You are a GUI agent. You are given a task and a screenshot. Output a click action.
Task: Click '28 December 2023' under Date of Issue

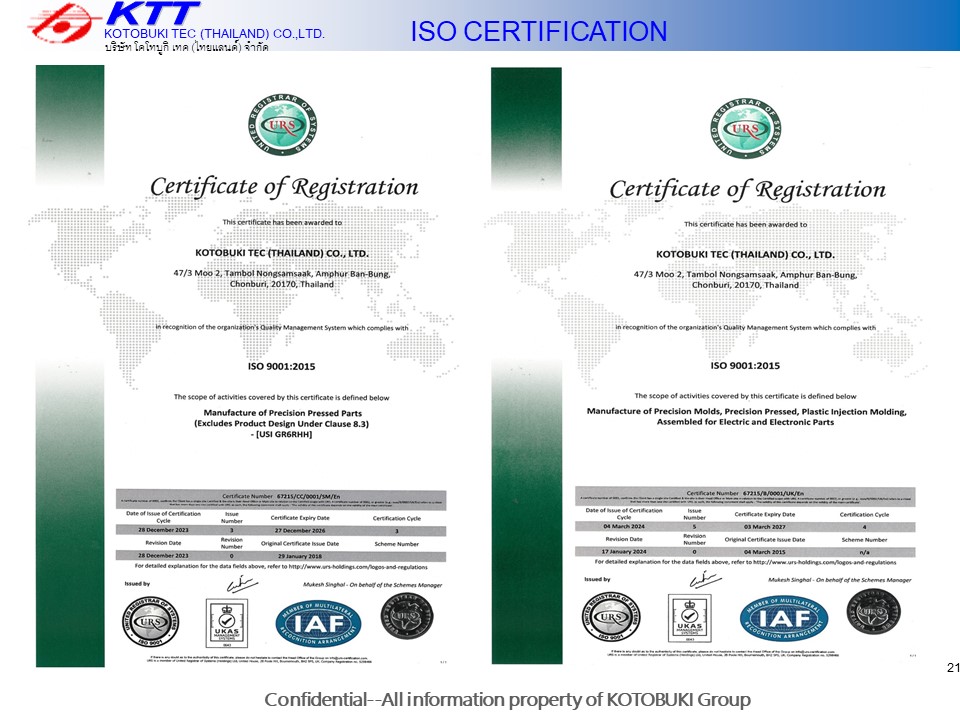[163, 530]
